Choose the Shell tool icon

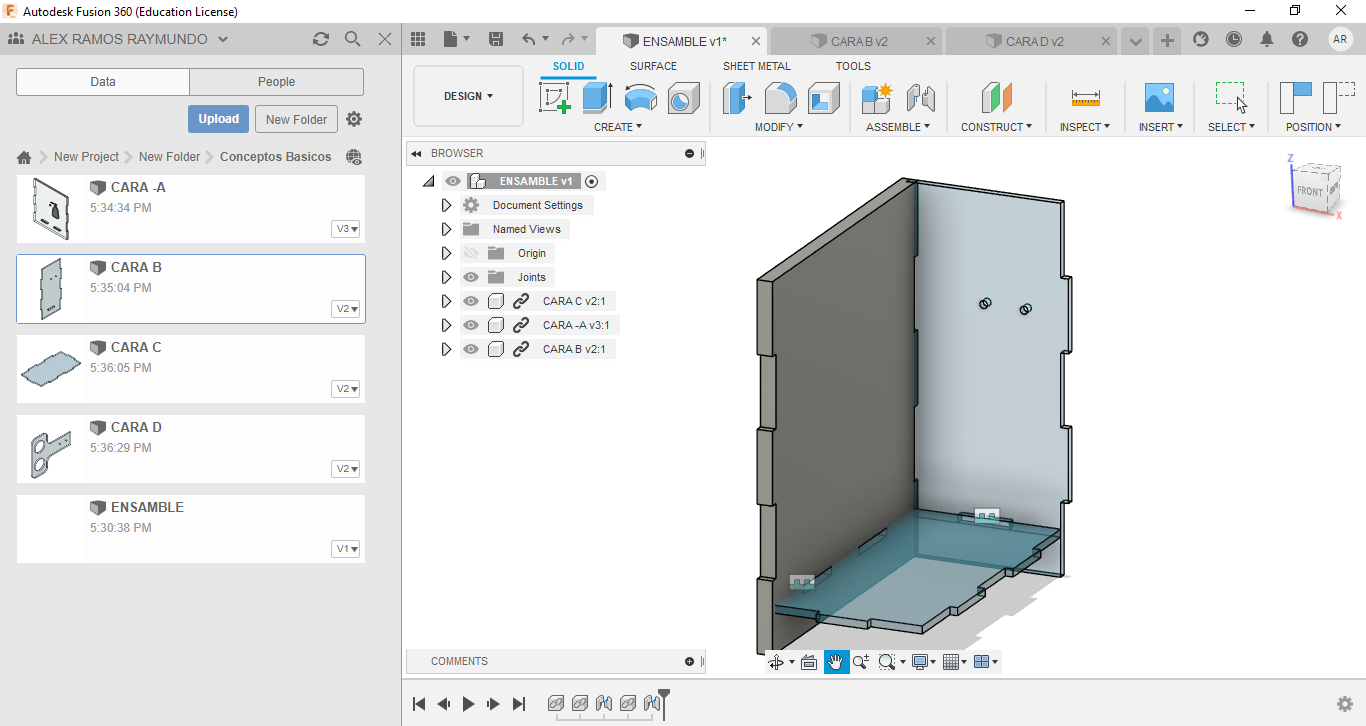pyautogui.click(x=824, y=98)
